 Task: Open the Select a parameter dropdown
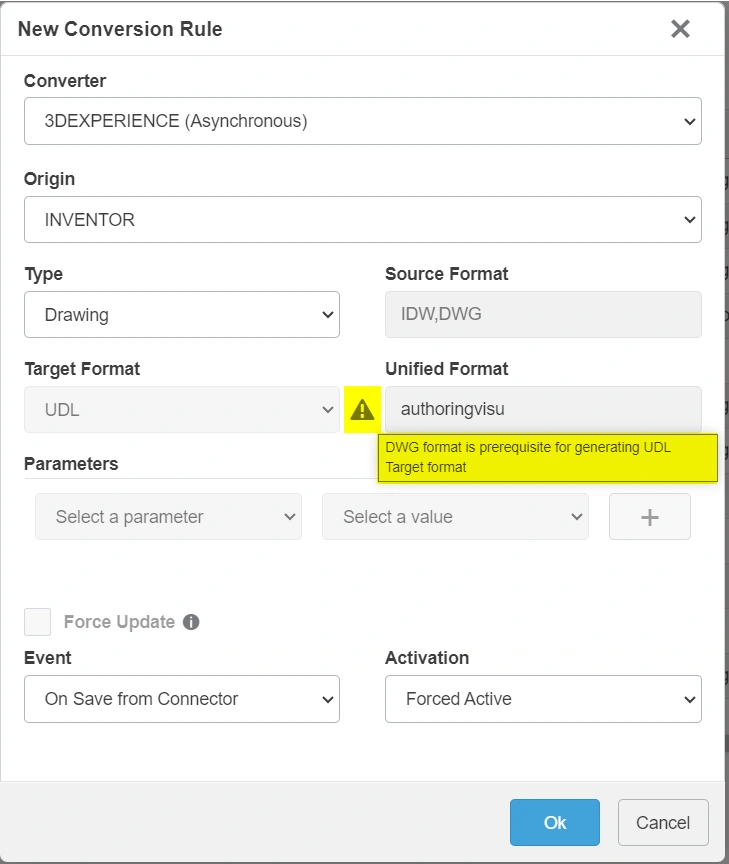coord(168,517)
